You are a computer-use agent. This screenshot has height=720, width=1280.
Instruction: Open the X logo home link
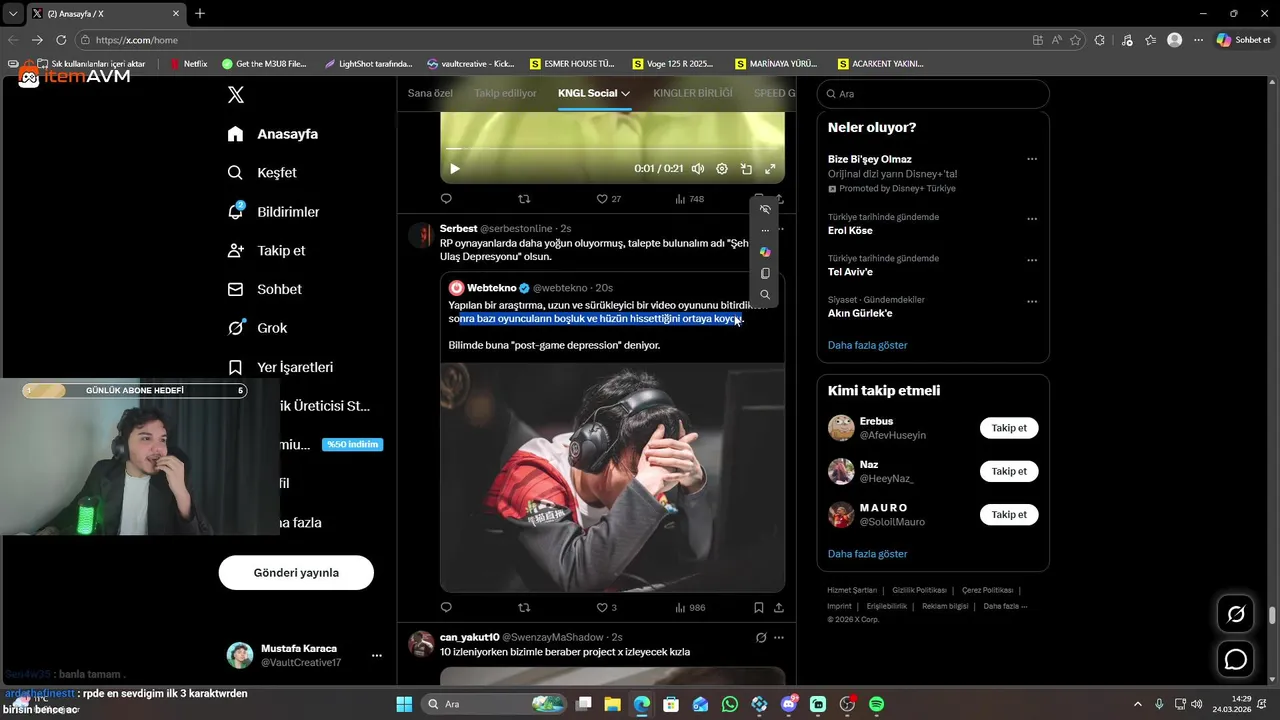(235, 95)
